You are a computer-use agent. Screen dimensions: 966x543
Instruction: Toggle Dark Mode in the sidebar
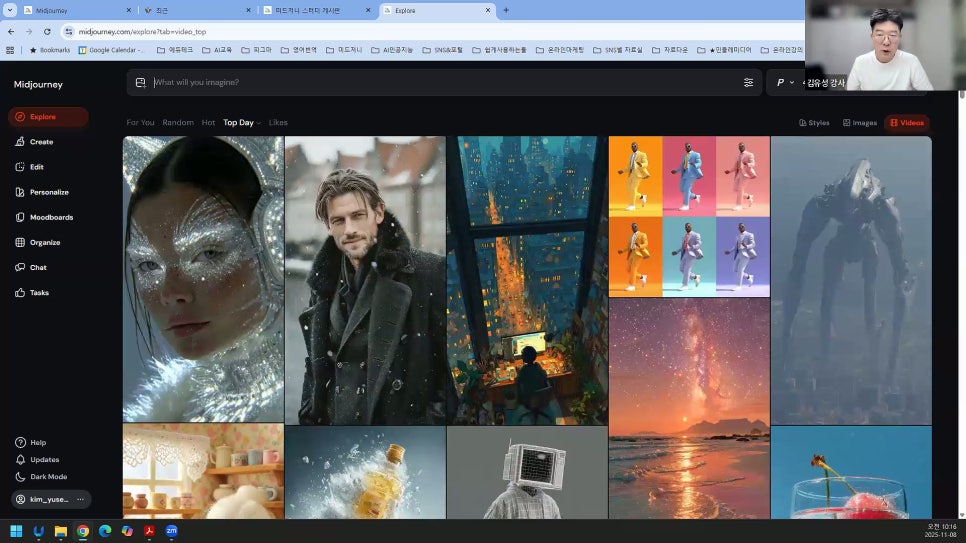pos(48,477)
